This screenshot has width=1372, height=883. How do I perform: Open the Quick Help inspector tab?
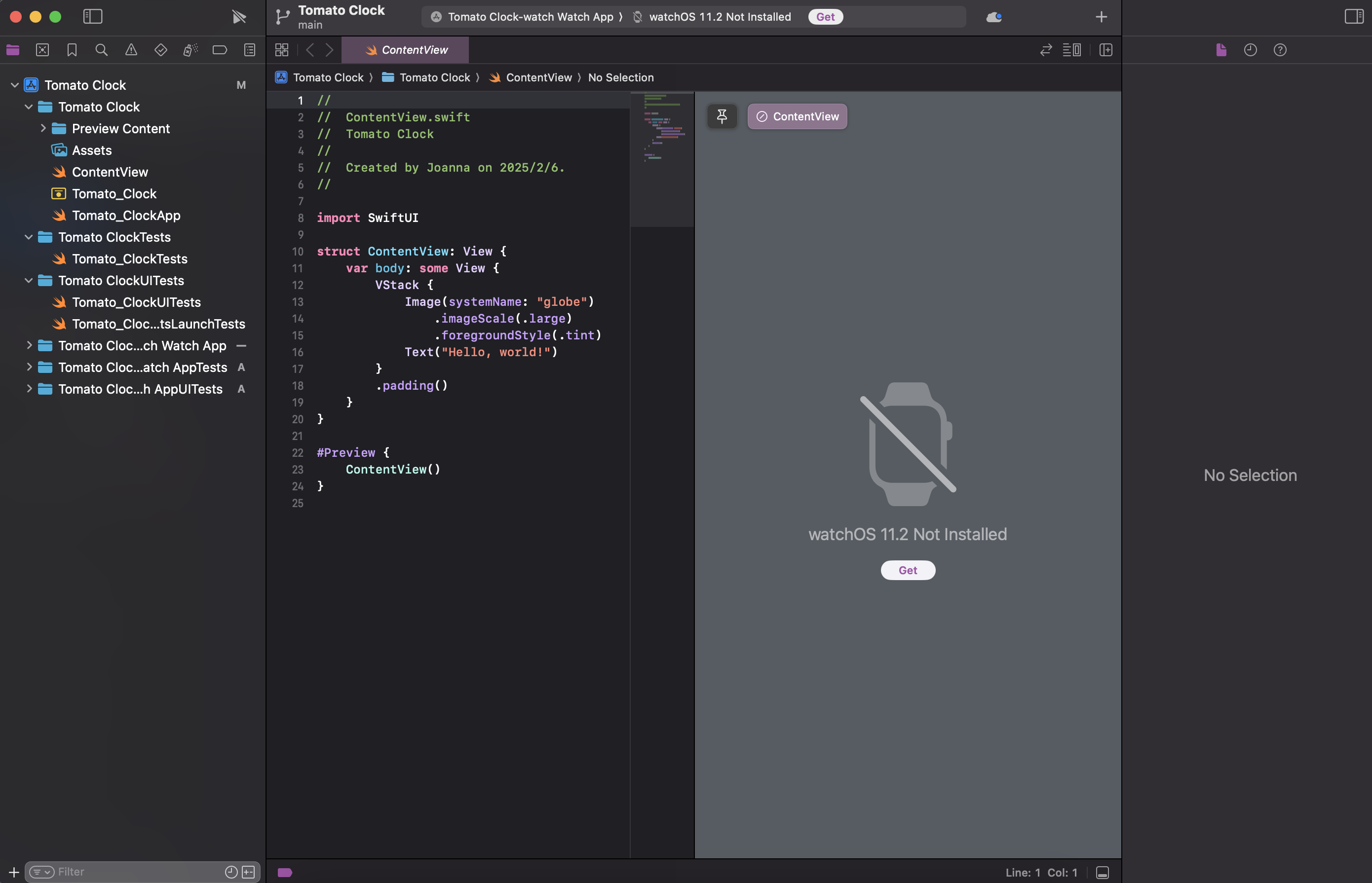tap(1280, 50)
